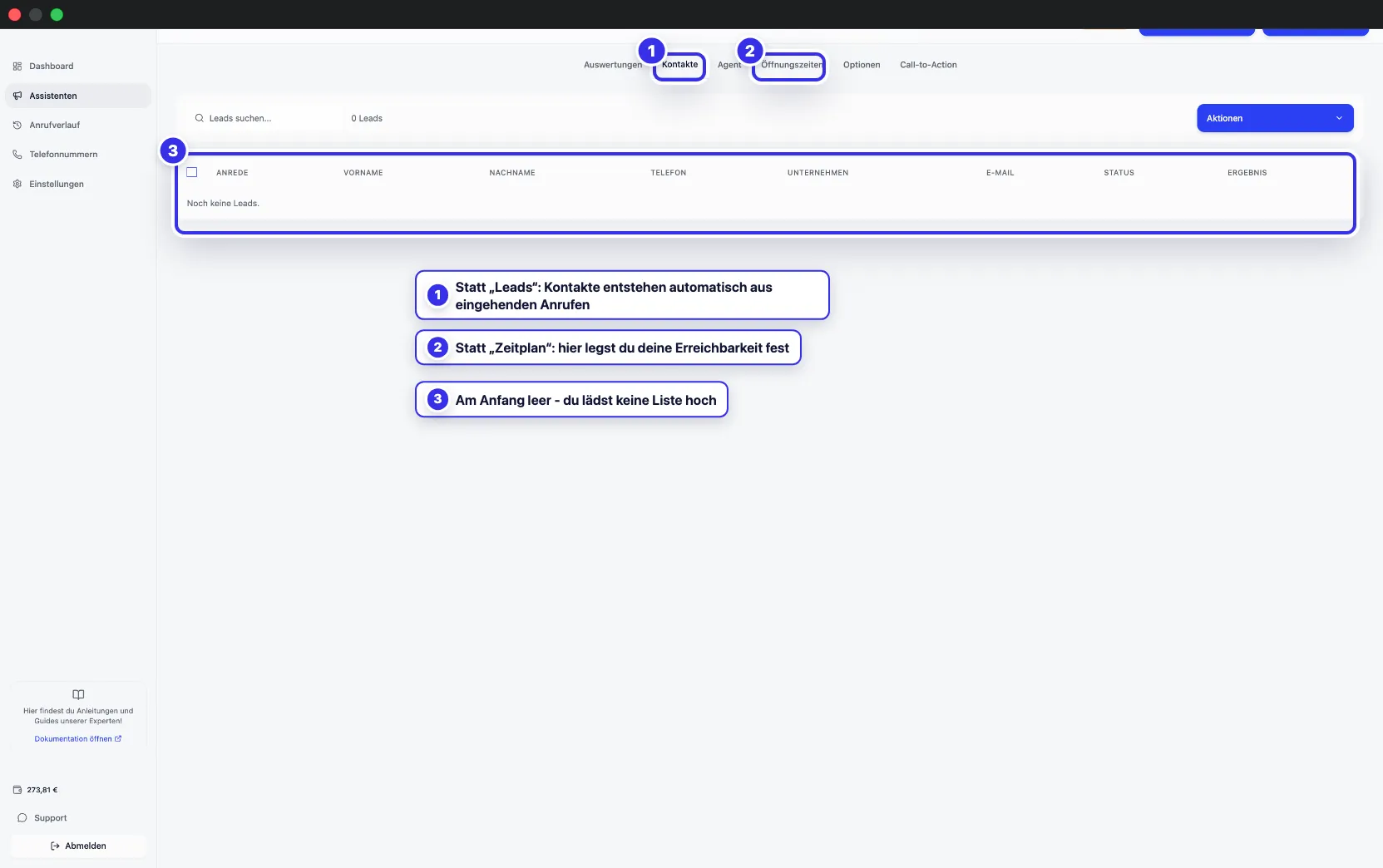Open the Aktionen dropdown
This screenshot has height=868, width=1383.
pyautogui.click(x=1275, y=118)
